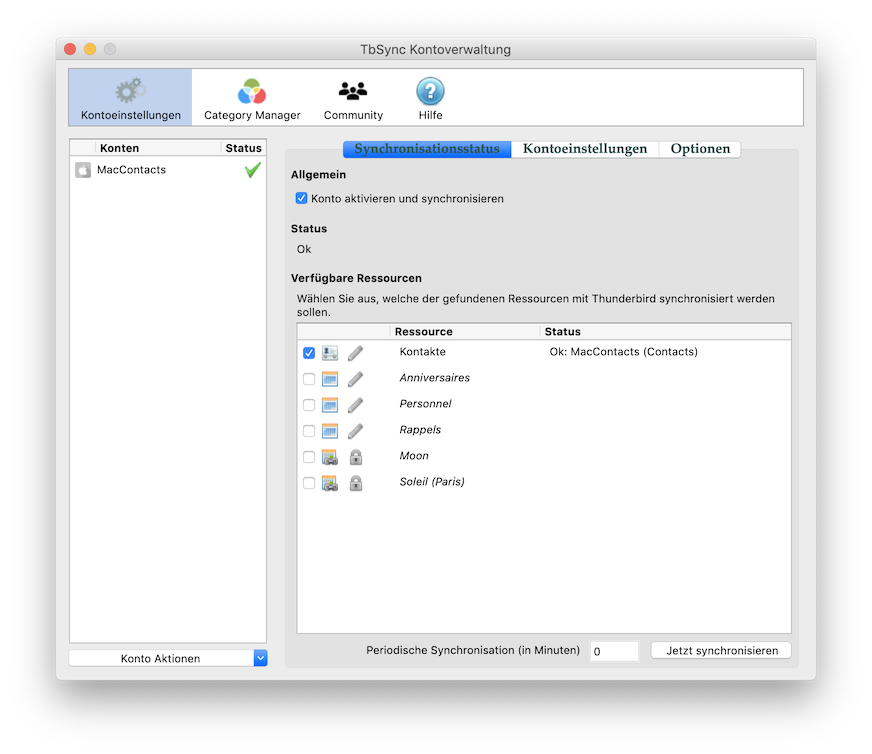Toggle Konto aktivieren und synchronisieren checkbox
Screen dimensions: 872x754
point(301,199)
